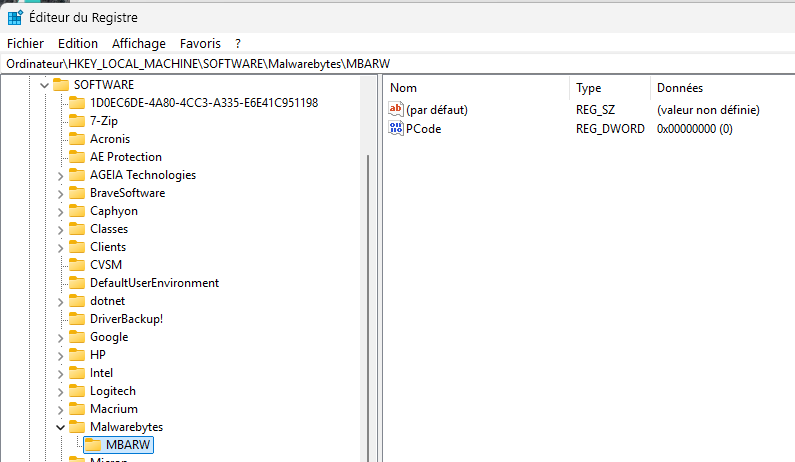This screenshot has width=795, height=462.
Task: Expand the Logitech key
Action: [60, 392]
